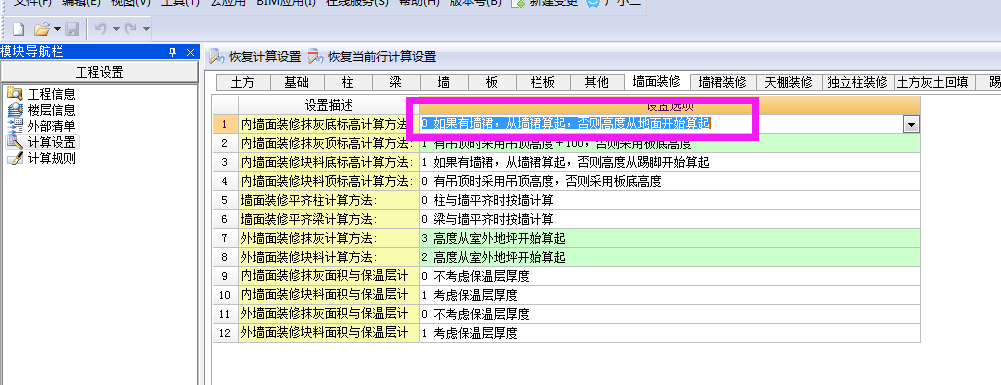
Task: Select 计算设置 in the navigation tree
Action: point(41,142)
